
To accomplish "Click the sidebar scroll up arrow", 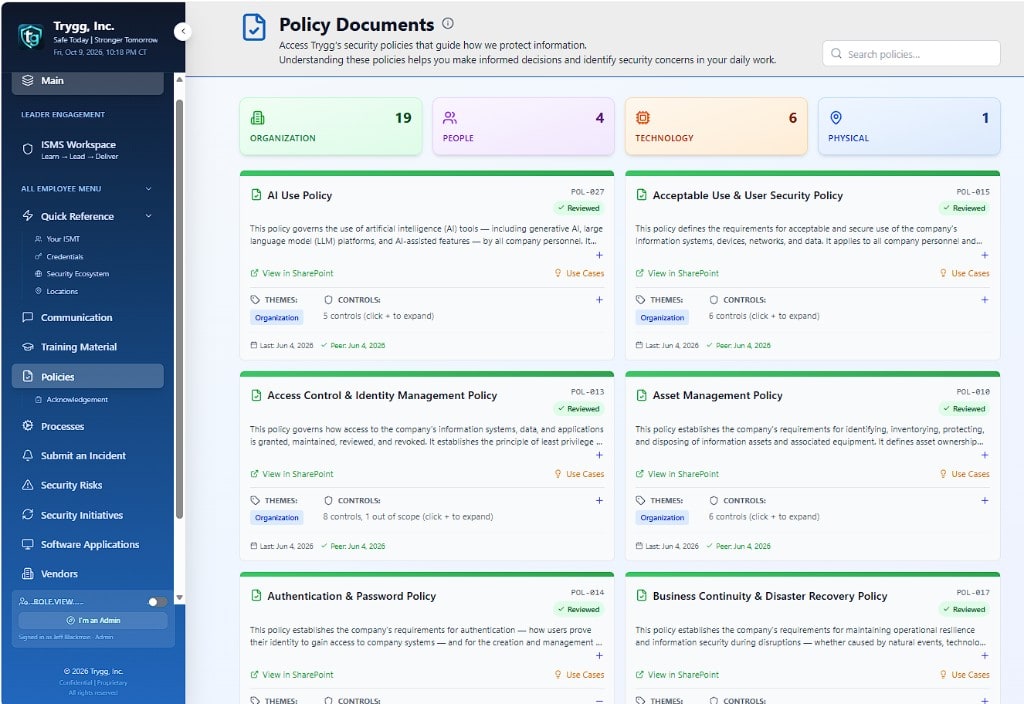I will [x=179, y=79].
